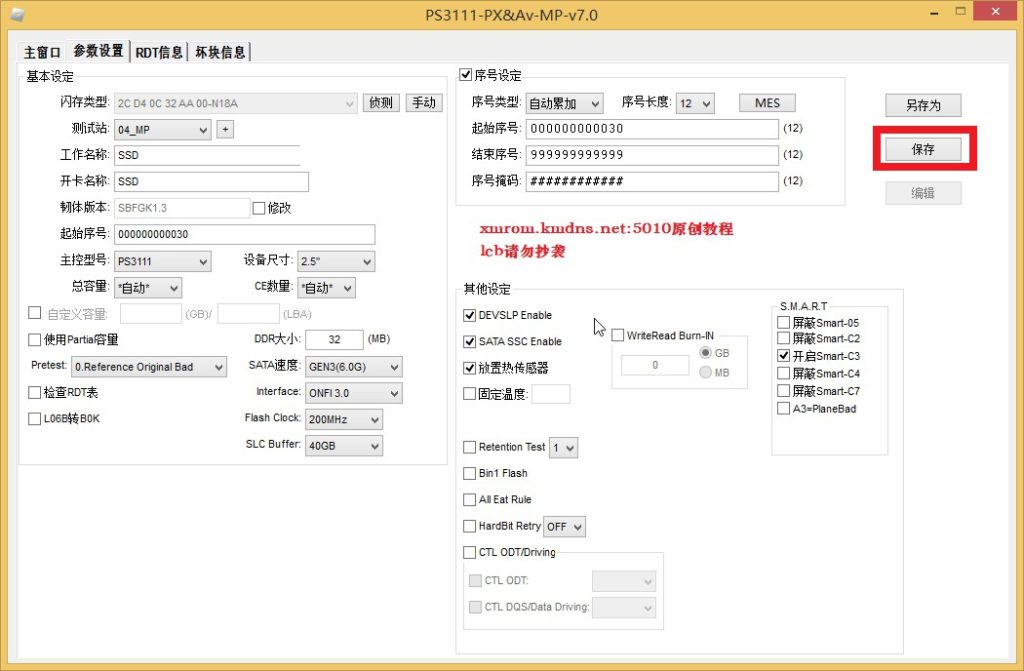Expand the 序号类型 dropdown
Image resolution: width=1024 pixels, height=671 pixels.
coord(564,103)
